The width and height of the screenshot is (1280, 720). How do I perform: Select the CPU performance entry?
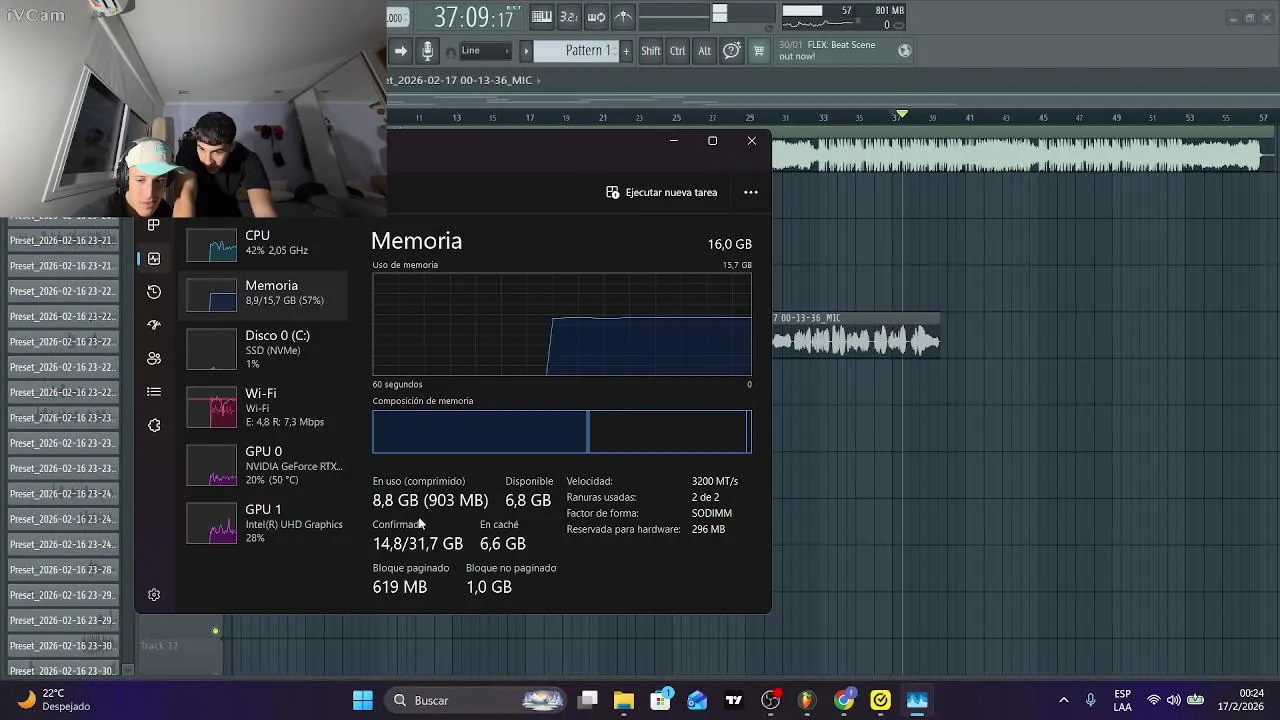(265, 243)
